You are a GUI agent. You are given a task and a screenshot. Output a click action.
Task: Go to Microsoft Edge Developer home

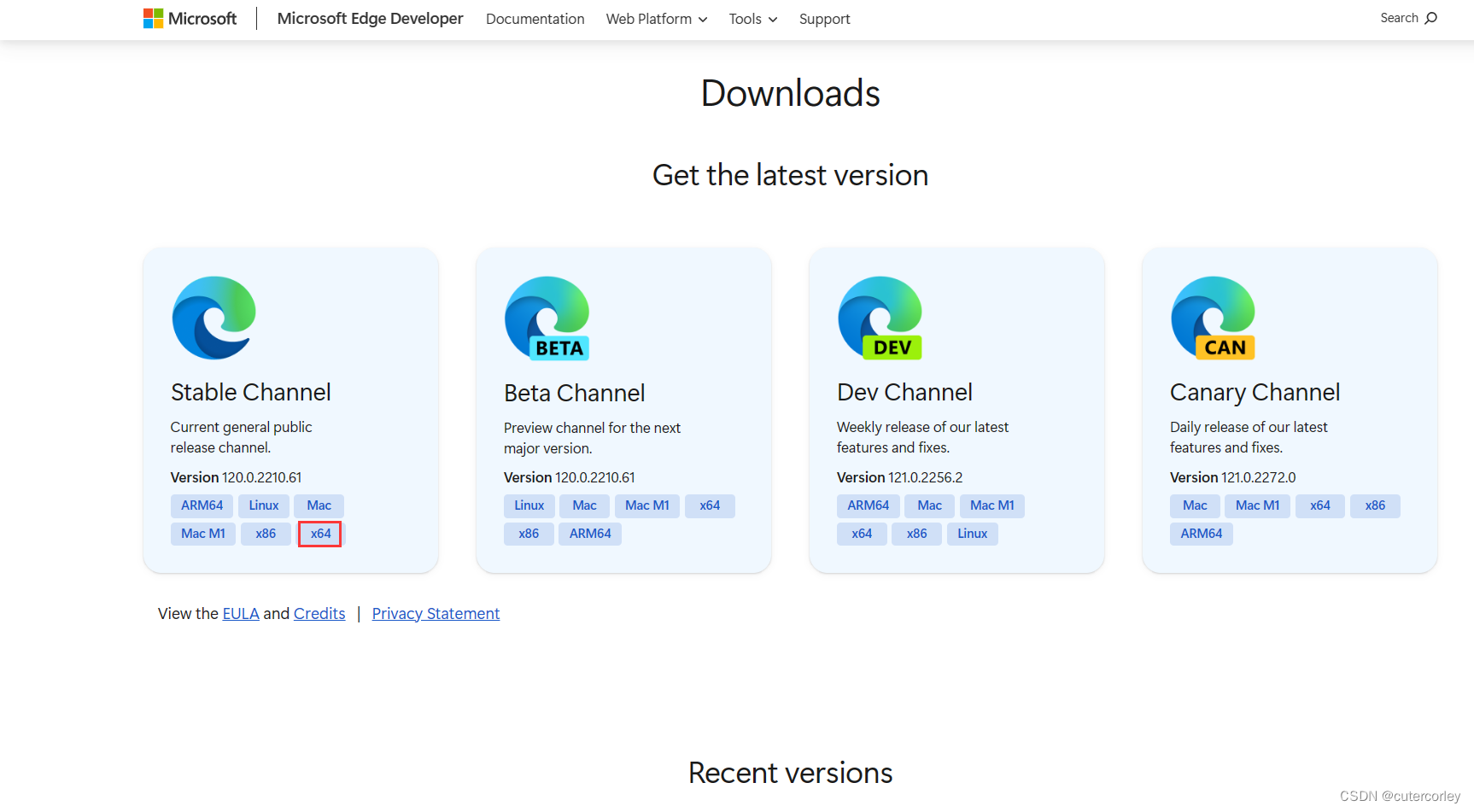click(x=370, y=19)
